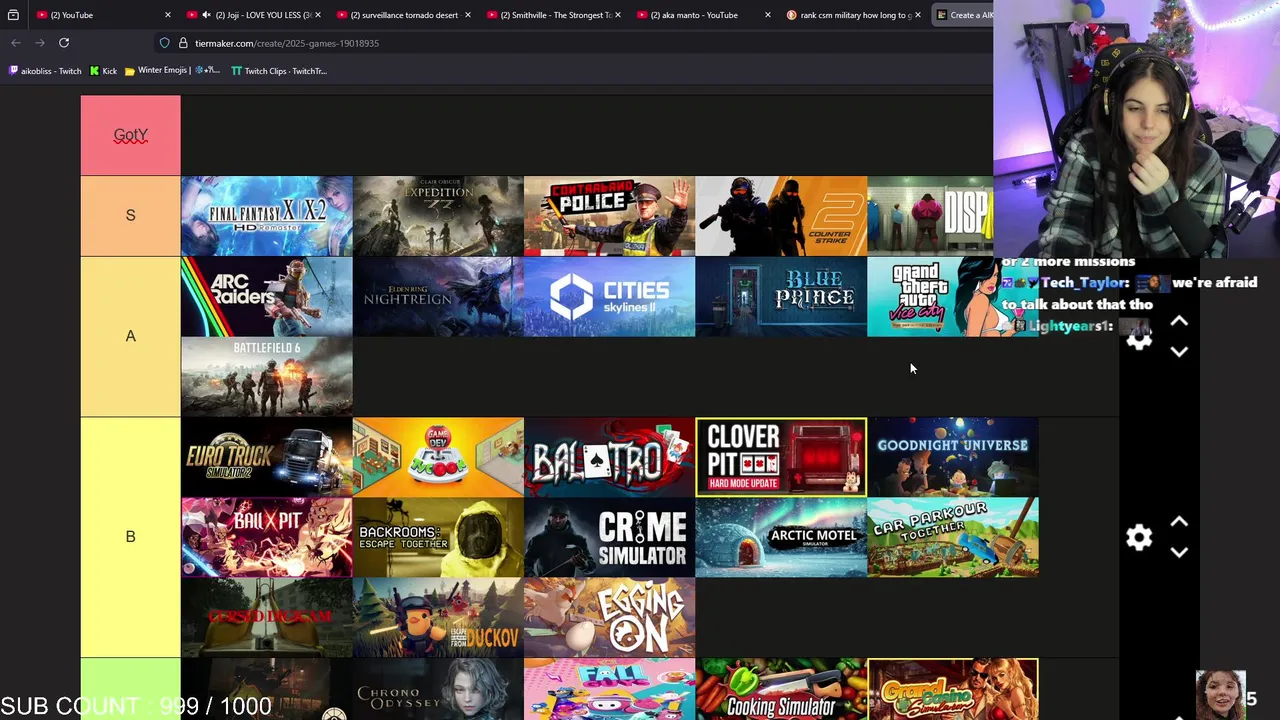The width and height of the screenshot is (1280, 720).
Task: Switch to the Smithville tab
Action: point(554,15)
